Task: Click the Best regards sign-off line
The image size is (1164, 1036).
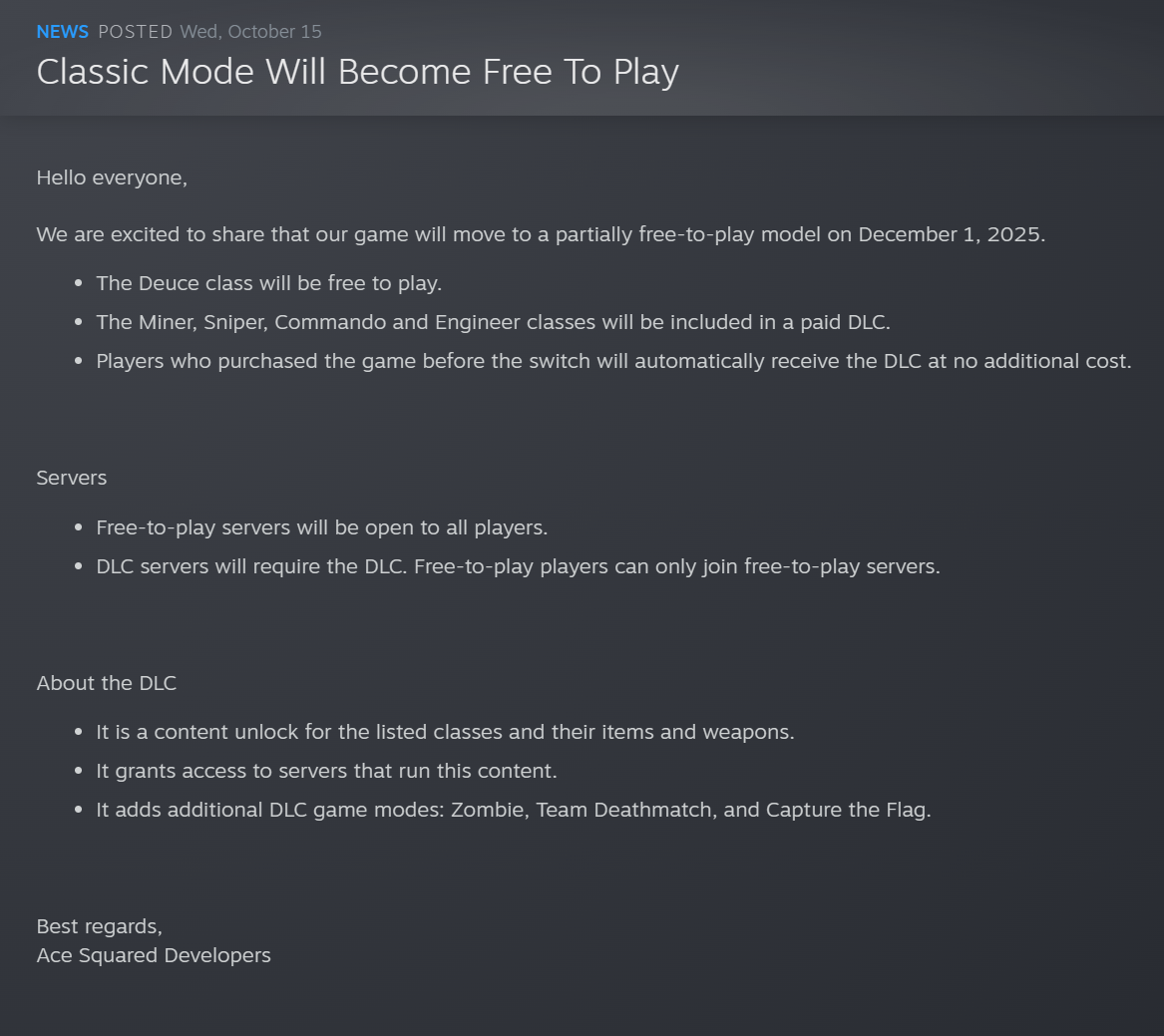Action: click(x=99, y=926)
